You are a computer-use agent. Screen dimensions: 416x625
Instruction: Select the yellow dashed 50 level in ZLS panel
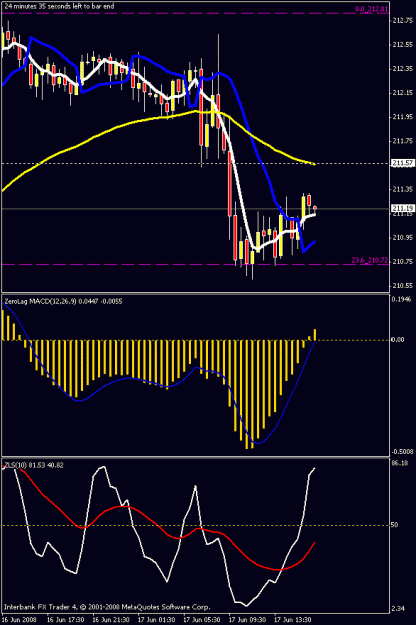[x=195, y=525]
